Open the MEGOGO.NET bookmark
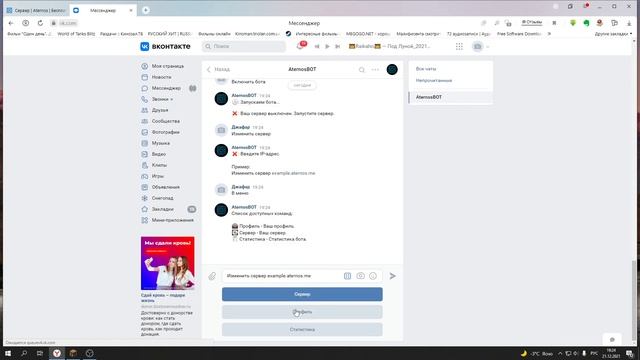Viewport: 640px width, 360px height. (x=368, y=34)
